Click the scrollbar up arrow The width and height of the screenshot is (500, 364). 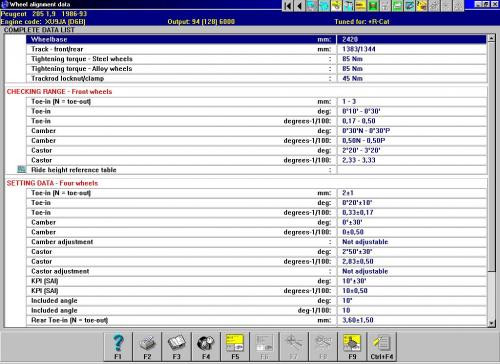point(491,38)
